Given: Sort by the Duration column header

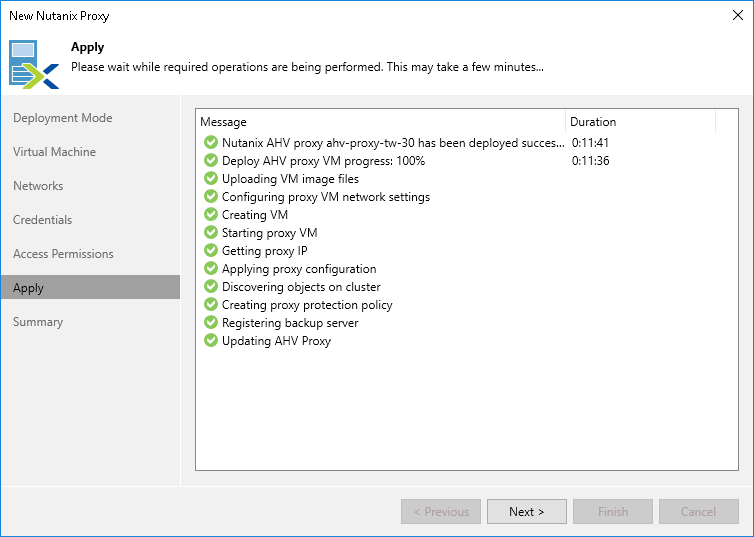Looking at the screenshot, I should click(x=641, y=122).
